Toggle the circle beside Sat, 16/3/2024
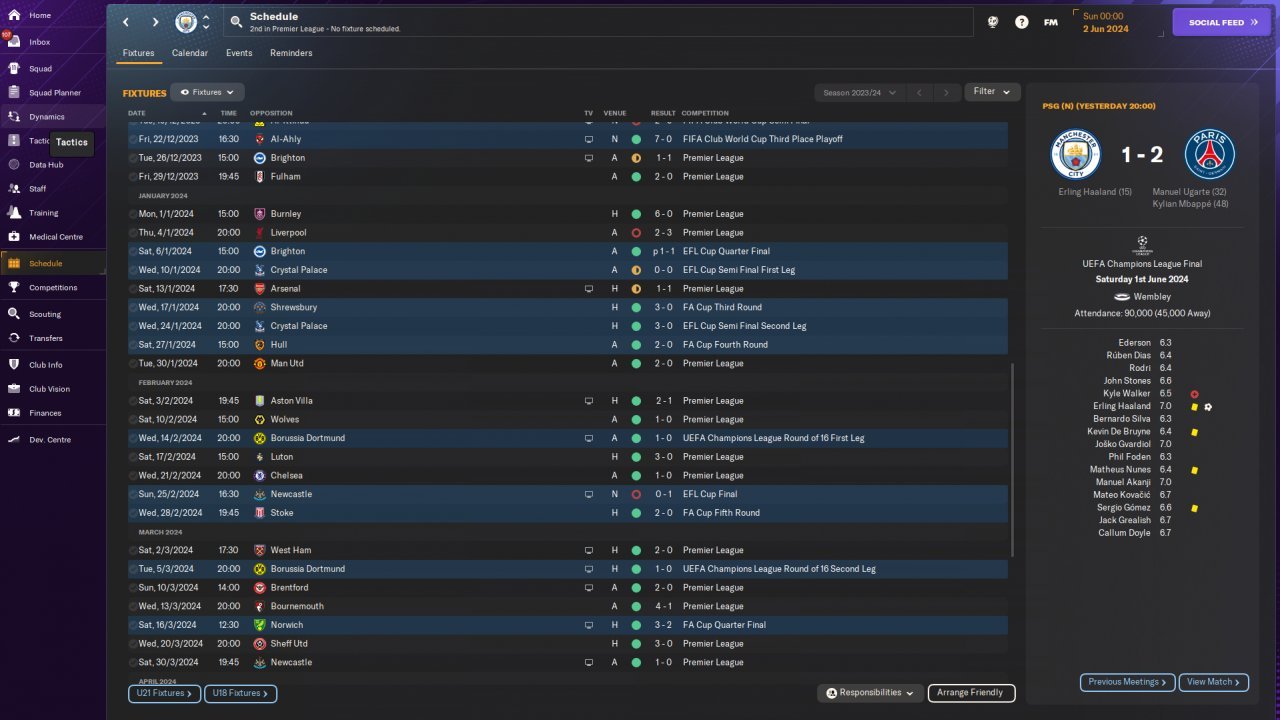 point(133,625)
